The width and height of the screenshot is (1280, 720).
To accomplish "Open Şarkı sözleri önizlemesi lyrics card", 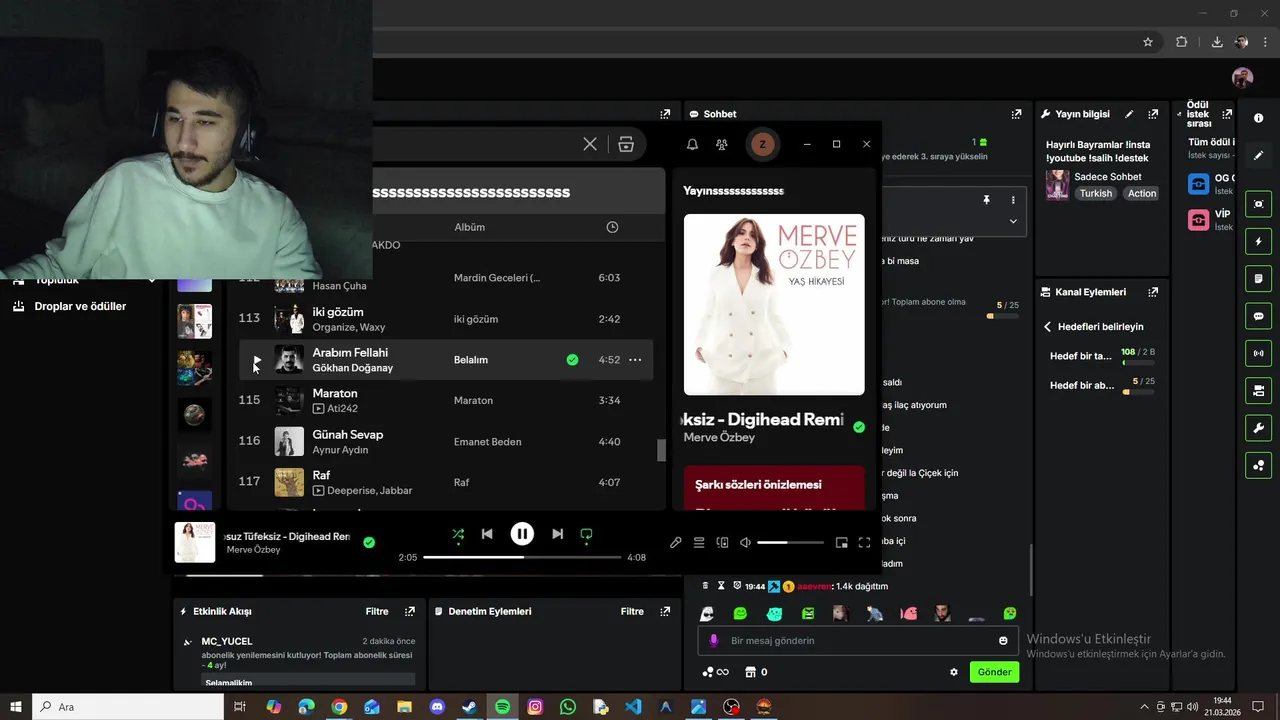I will [x=774, y=488].
